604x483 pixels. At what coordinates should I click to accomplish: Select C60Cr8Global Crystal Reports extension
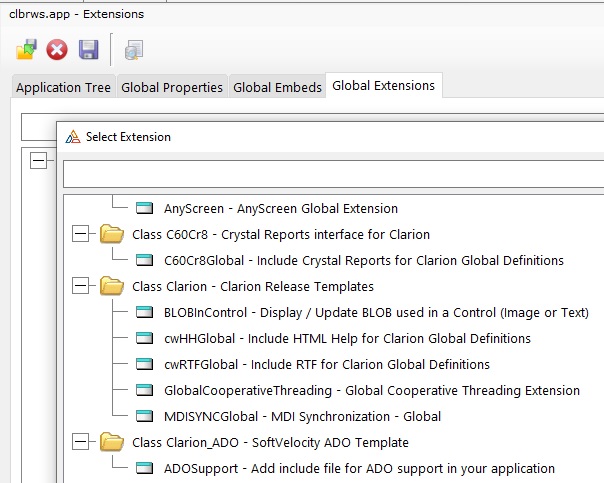coord(363,260)
